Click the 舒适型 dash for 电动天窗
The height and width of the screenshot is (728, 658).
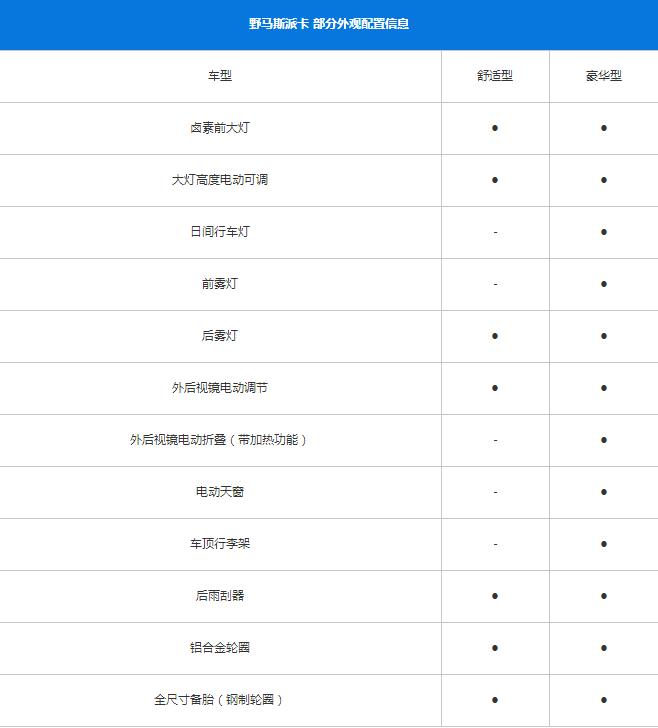(495, 492)
